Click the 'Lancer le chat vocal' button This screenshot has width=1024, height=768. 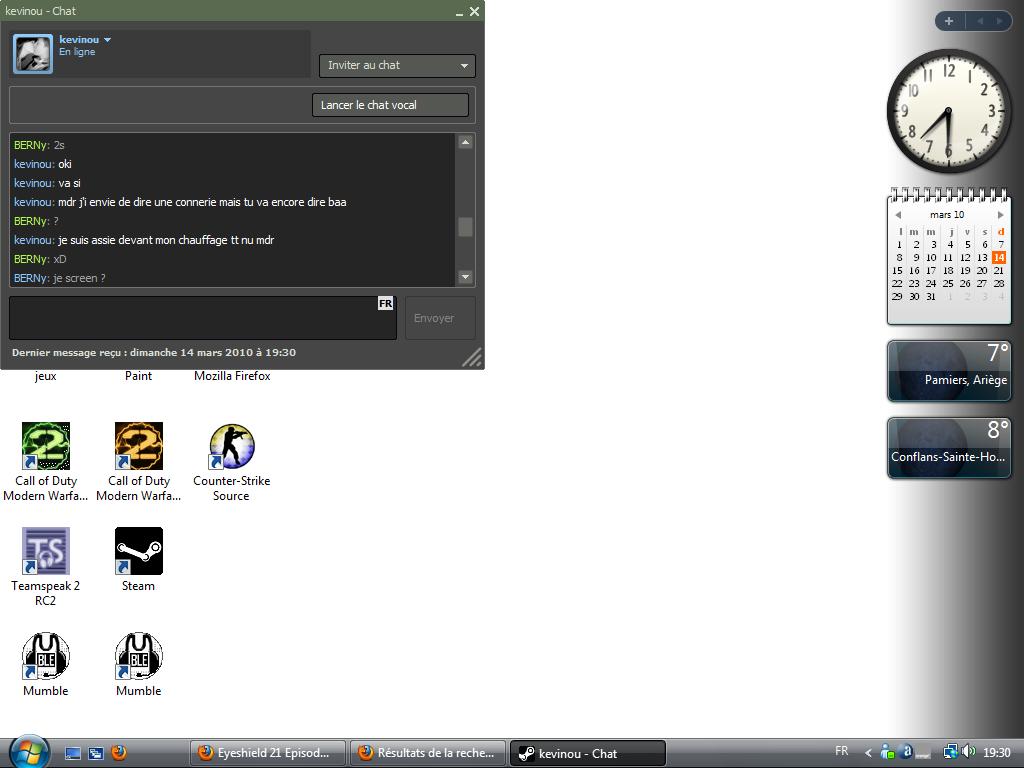[x=390, y=105]
